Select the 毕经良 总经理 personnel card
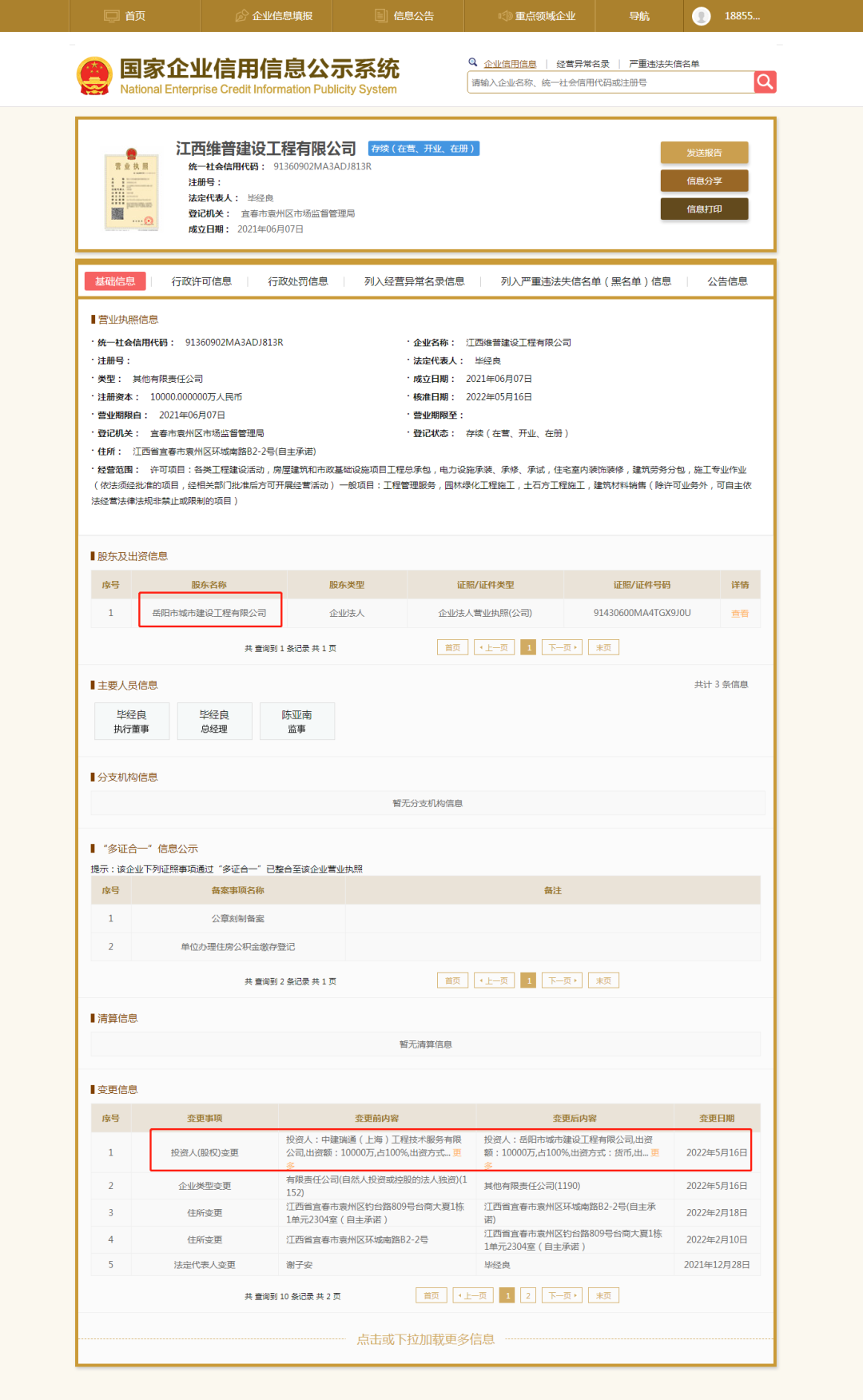863x1400 pixels. pyautogui.click(x=214, y=721)
